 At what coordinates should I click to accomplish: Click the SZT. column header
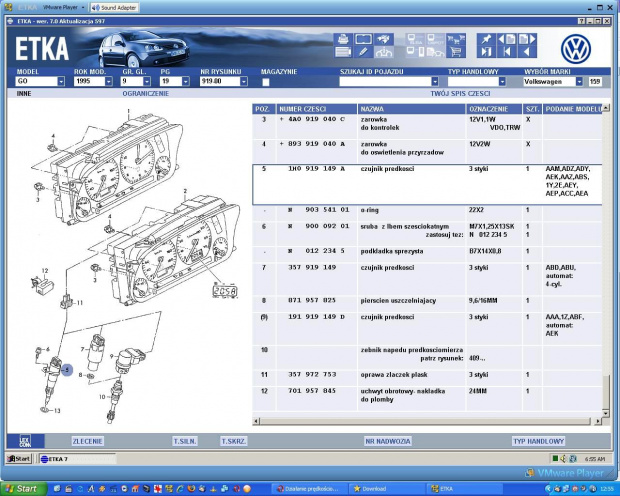[533, 109]
